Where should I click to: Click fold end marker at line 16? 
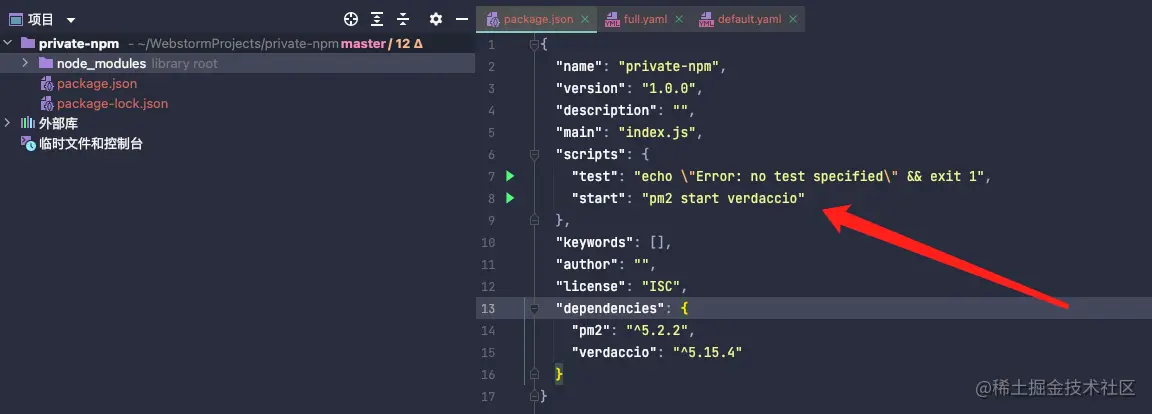(x=534, y=374)
